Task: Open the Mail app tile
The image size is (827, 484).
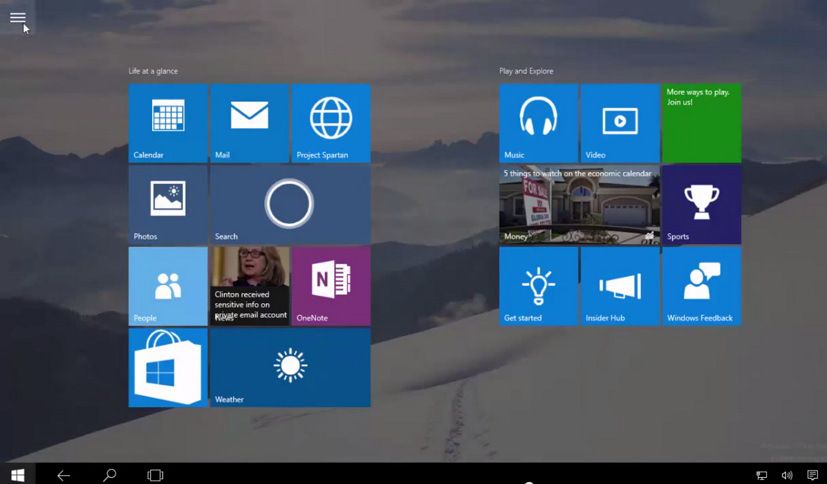Action: [249, 123]
